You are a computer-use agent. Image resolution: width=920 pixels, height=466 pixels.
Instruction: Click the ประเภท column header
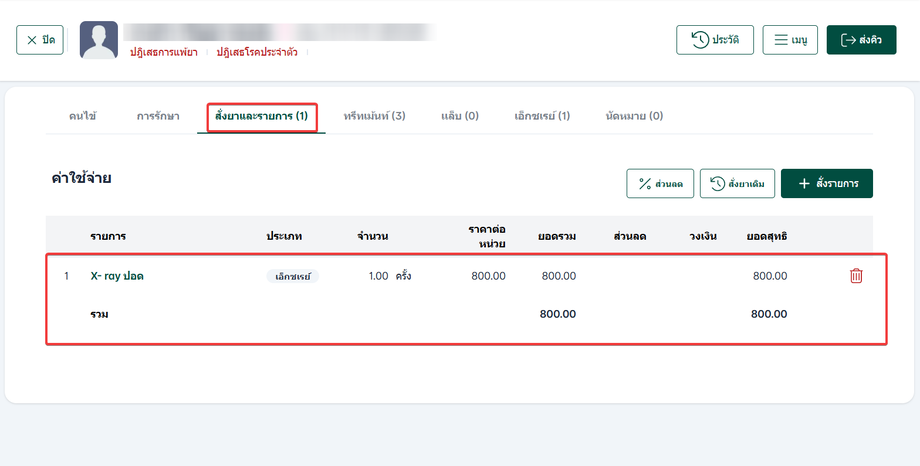(x=284, y=237)
